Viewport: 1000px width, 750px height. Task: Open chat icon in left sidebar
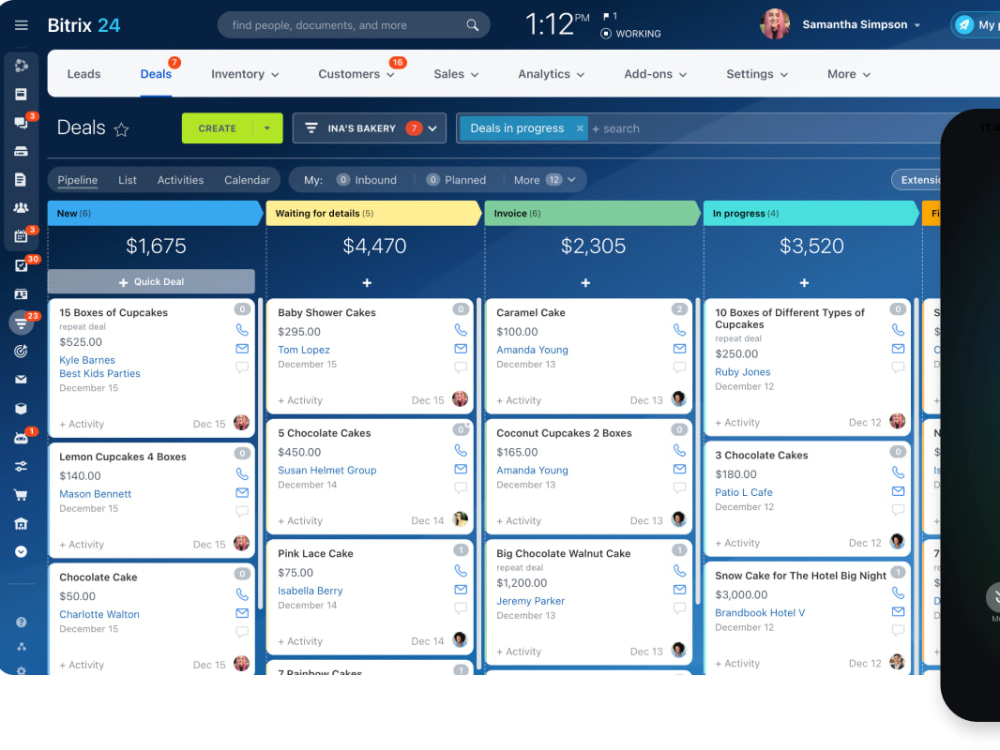point(21,122)
